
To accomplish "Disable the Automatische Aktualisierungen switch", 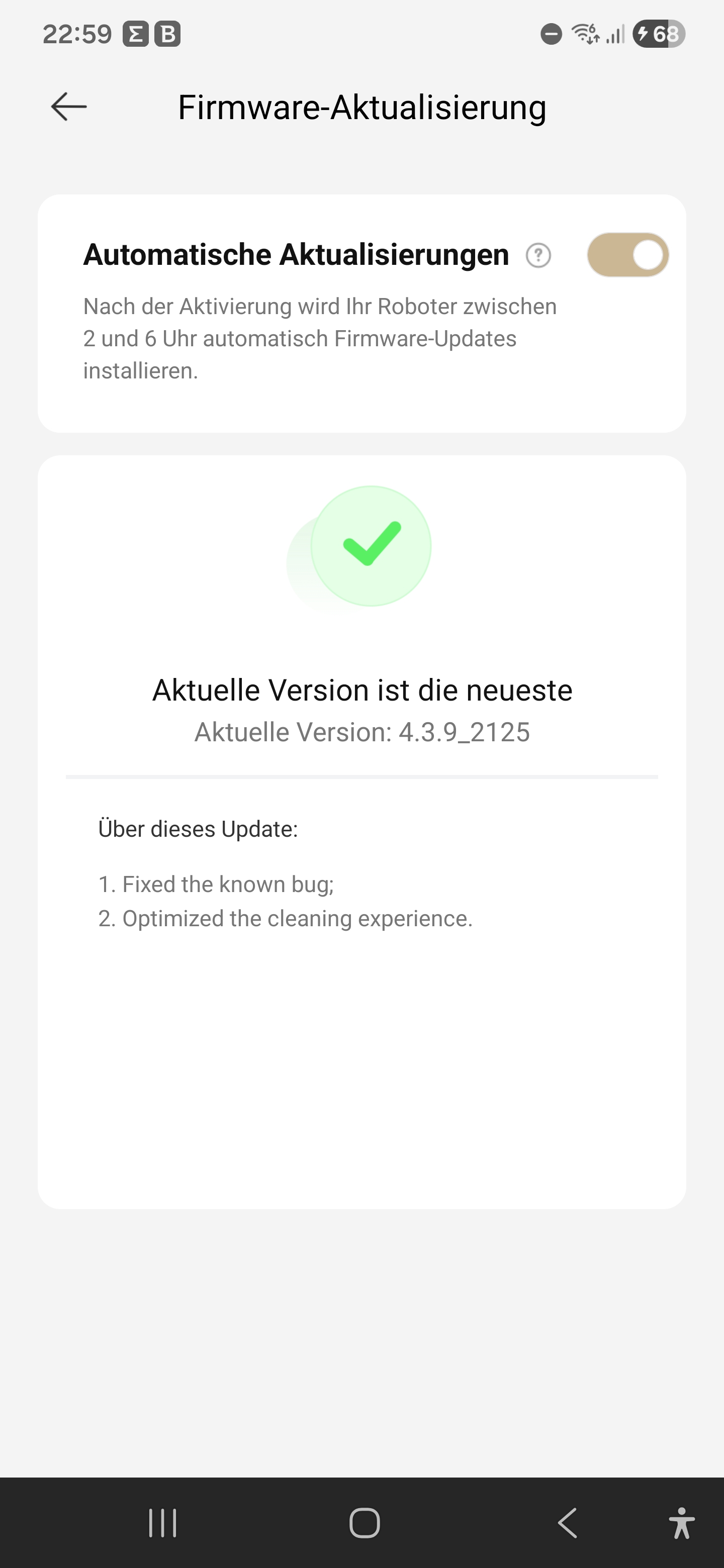I will pos(628,254).
